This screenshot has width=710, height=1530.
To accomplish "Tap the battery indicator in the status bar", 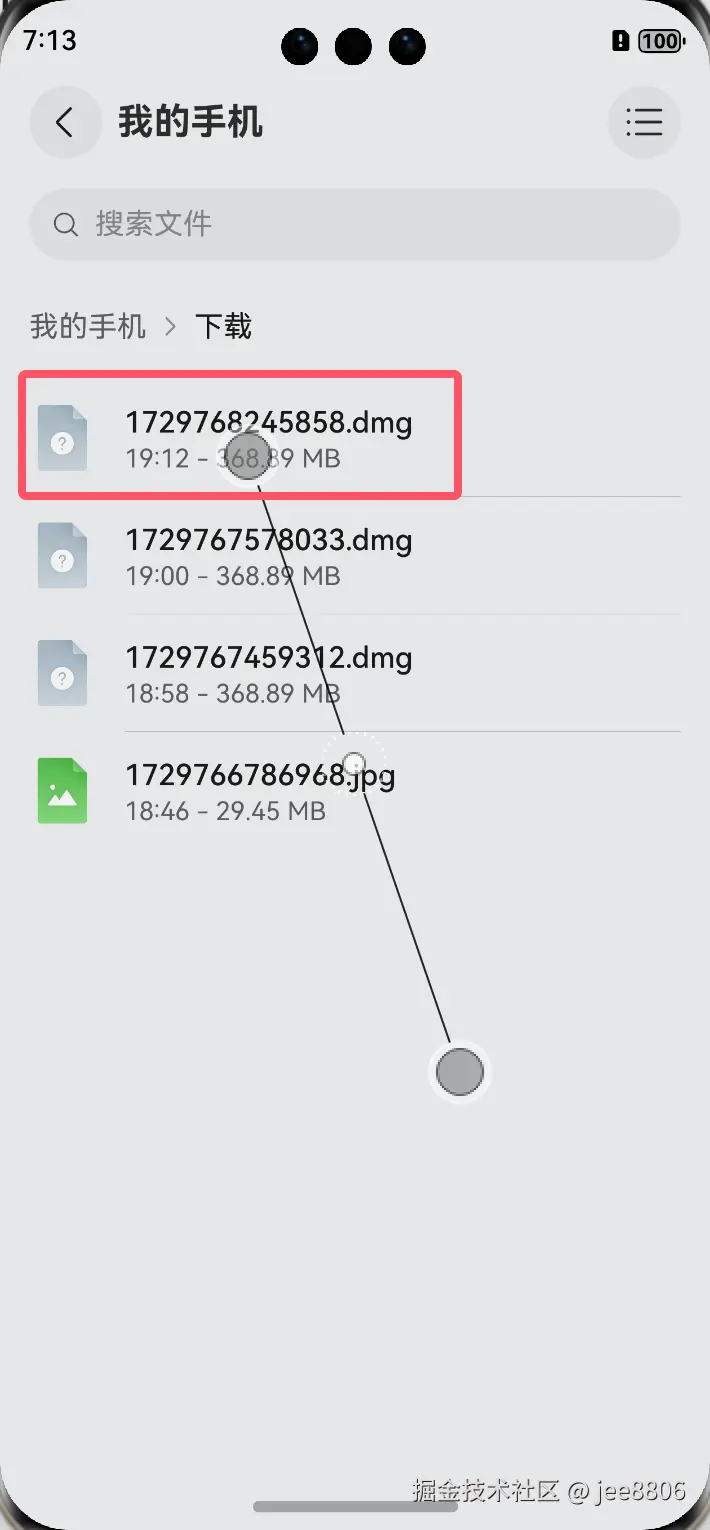I will tap(660, 41).
